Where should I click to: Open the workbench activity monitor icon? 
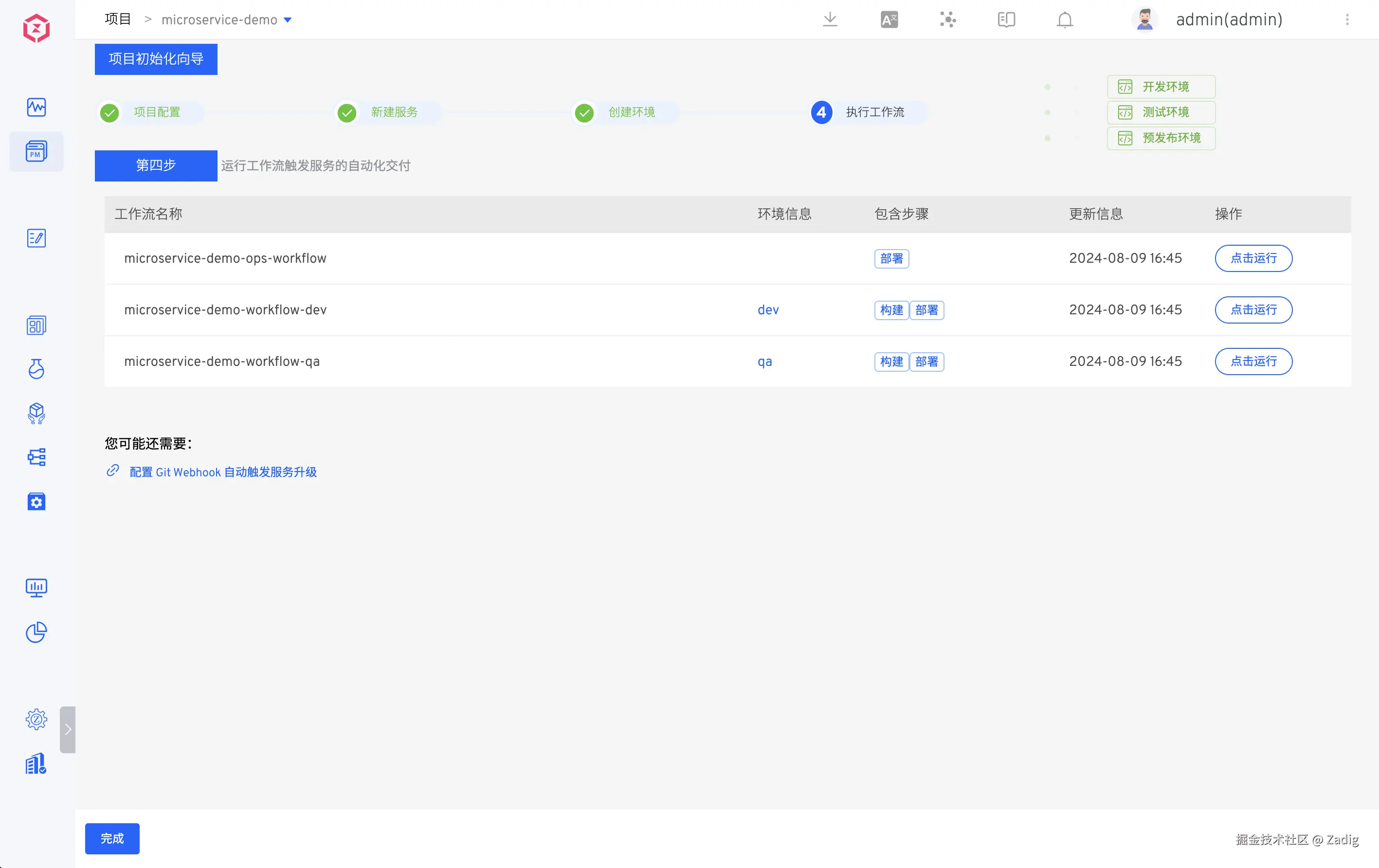click(36, 107)
